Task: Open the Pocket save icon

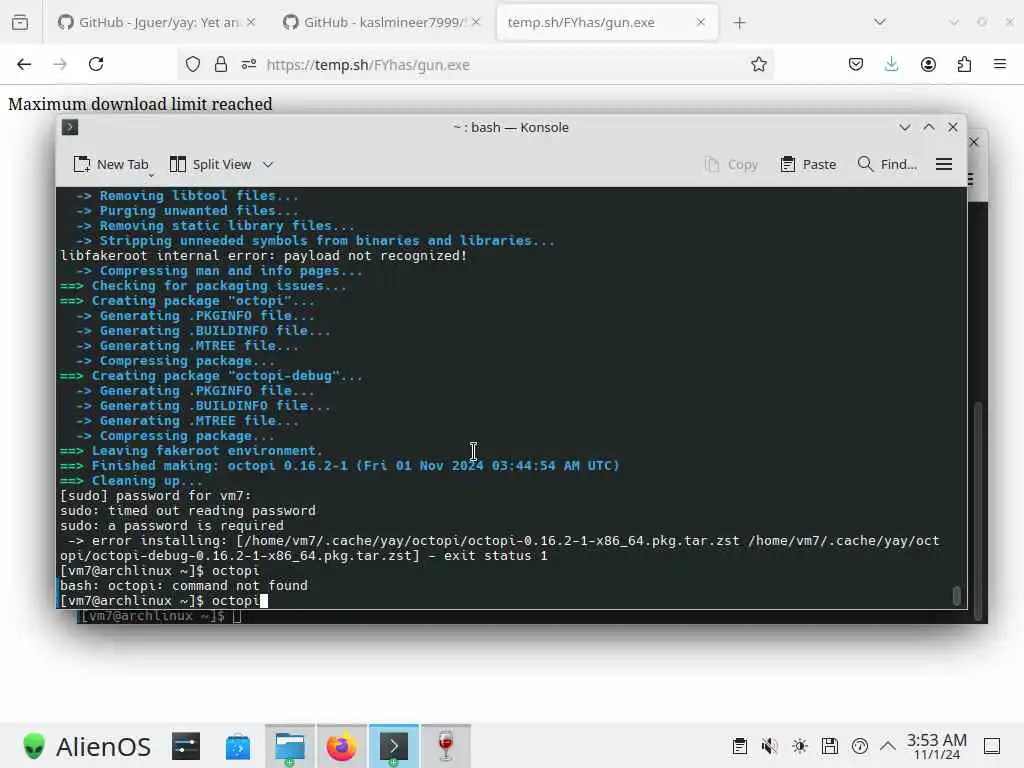Action: pyautogui.click(x=856, y=64)
